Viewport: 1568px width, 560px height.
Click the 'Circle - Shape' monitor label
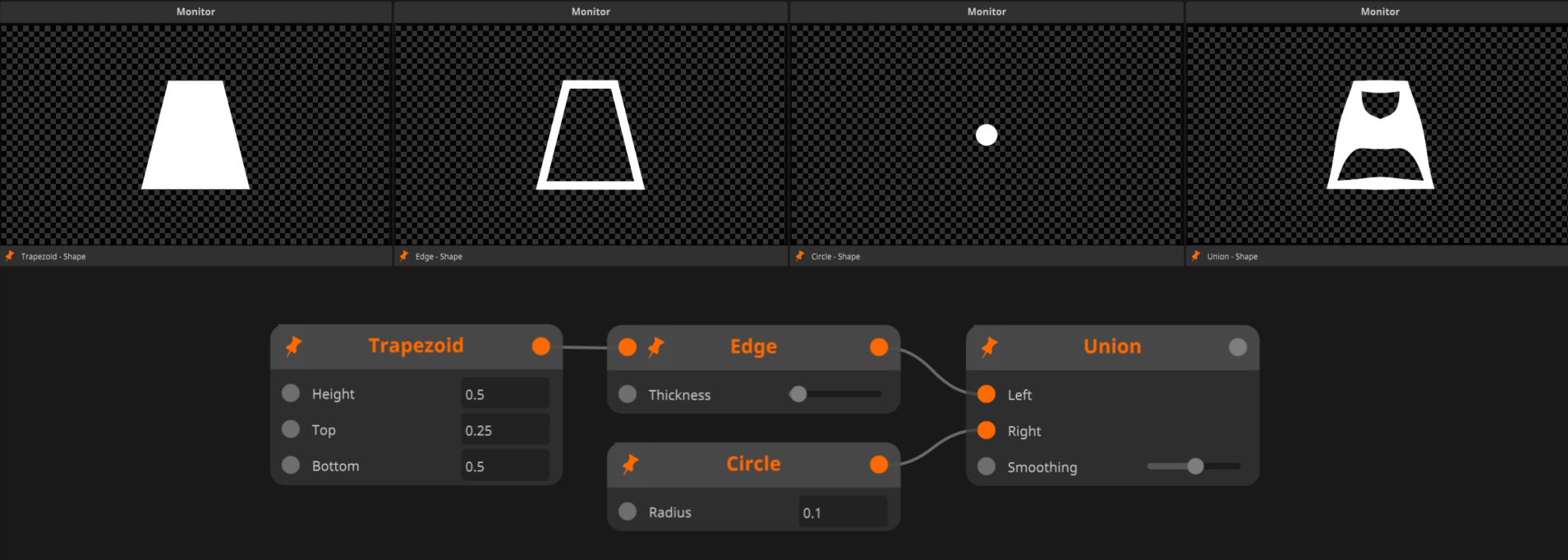(835, 257)
